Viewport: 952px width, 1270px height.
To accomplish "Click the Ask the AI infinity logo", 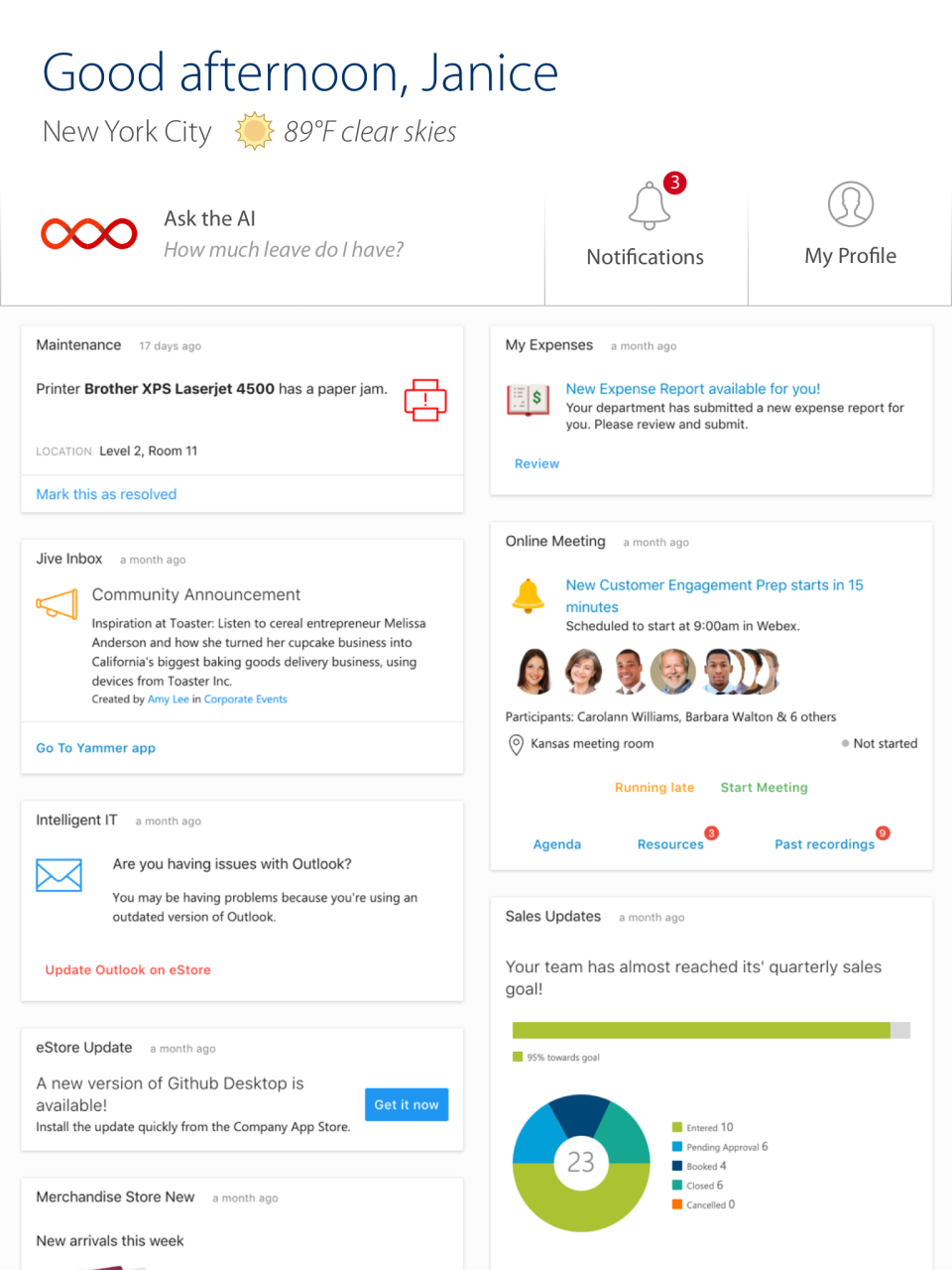I will [x=88, y=233].
